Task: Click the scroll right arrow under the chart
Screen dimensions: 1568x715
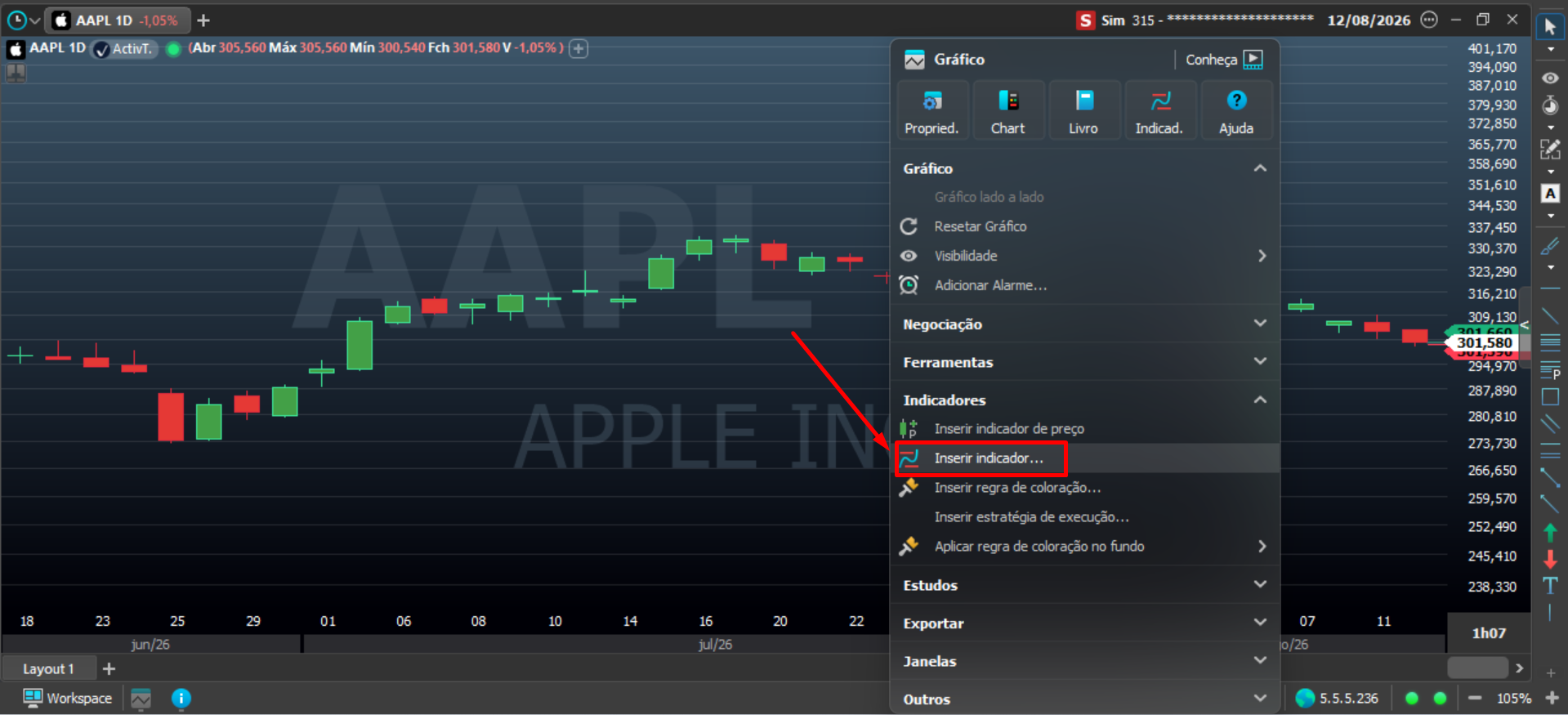Action: [x=1520, y=668]
